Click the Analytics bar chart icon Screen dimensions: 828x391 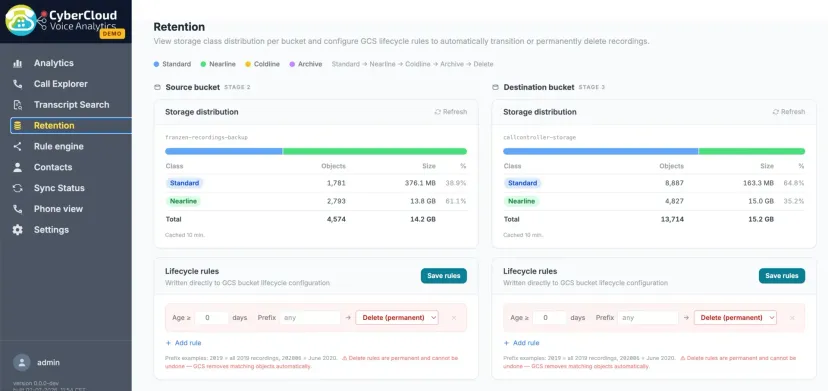(17, 63)
